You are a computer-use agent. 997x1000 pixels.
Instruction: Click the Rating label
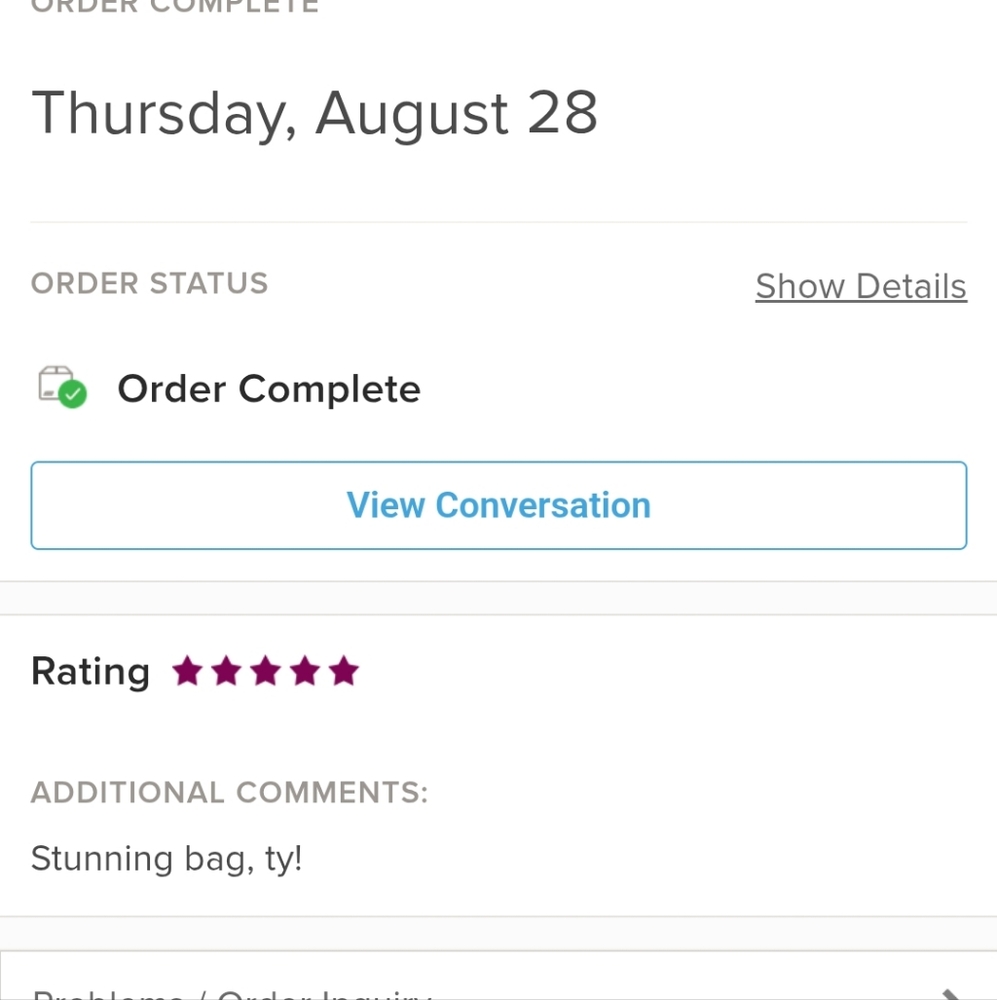coord(91,672)
